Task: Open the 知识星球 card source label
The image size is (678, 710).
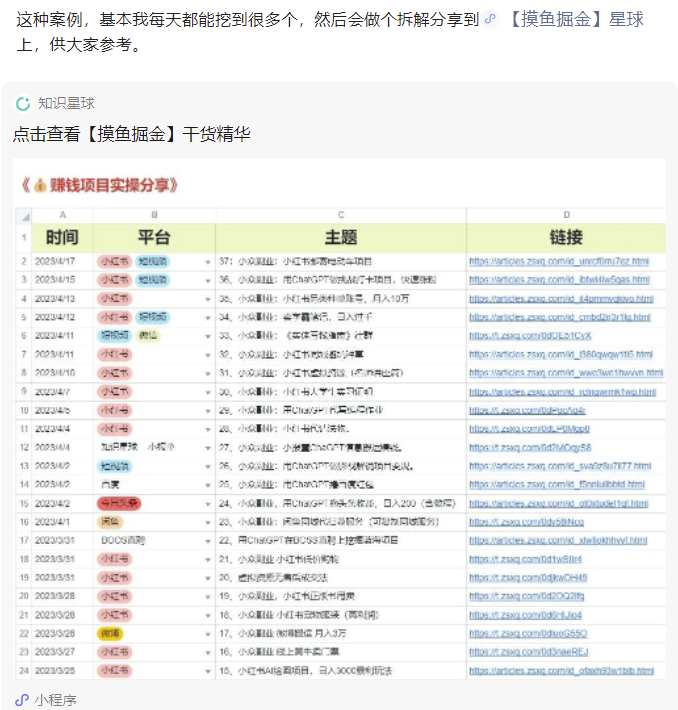Action: 66,103
